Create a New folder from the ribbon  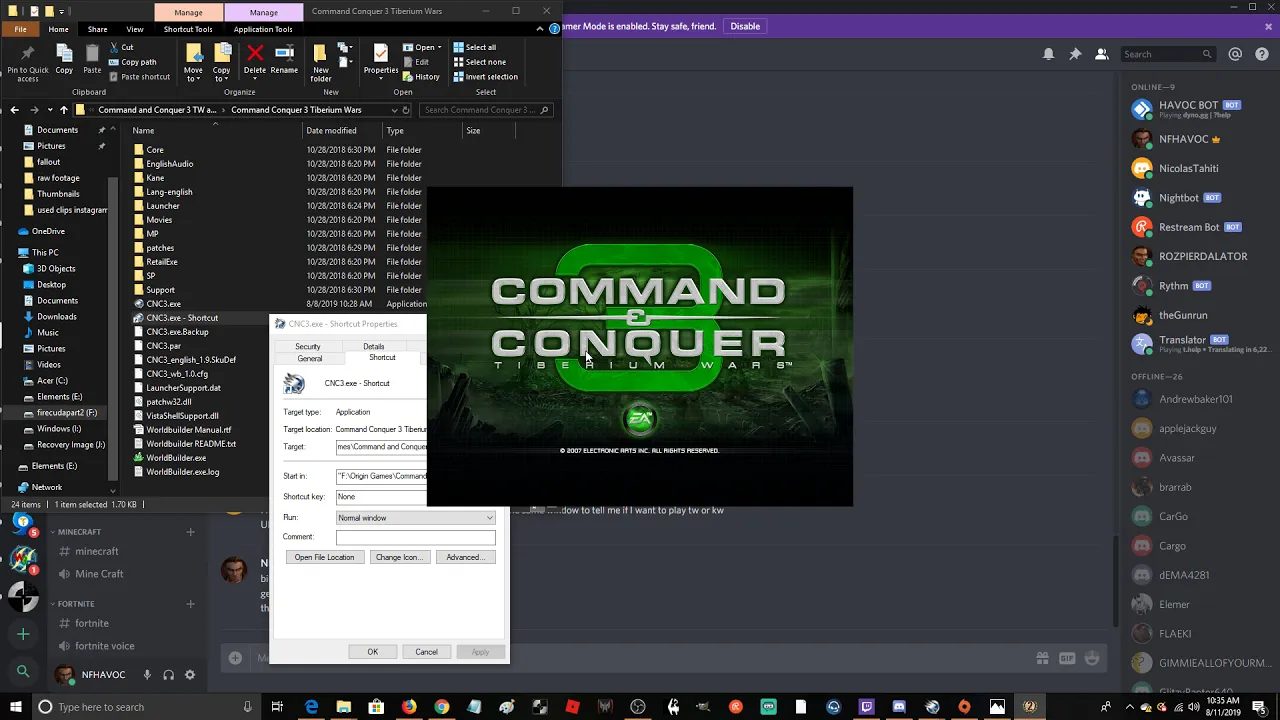[x=320, y=62]
